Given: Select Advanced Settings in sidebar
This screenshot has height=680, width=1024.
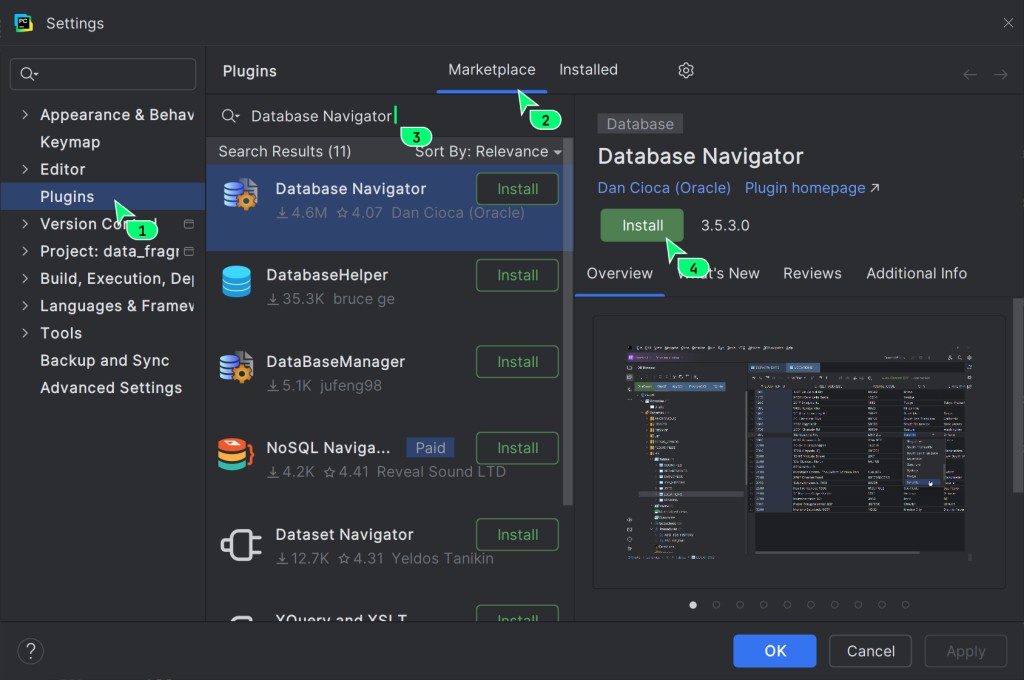Looking at the screenshot, I should [x=111, y=388].
